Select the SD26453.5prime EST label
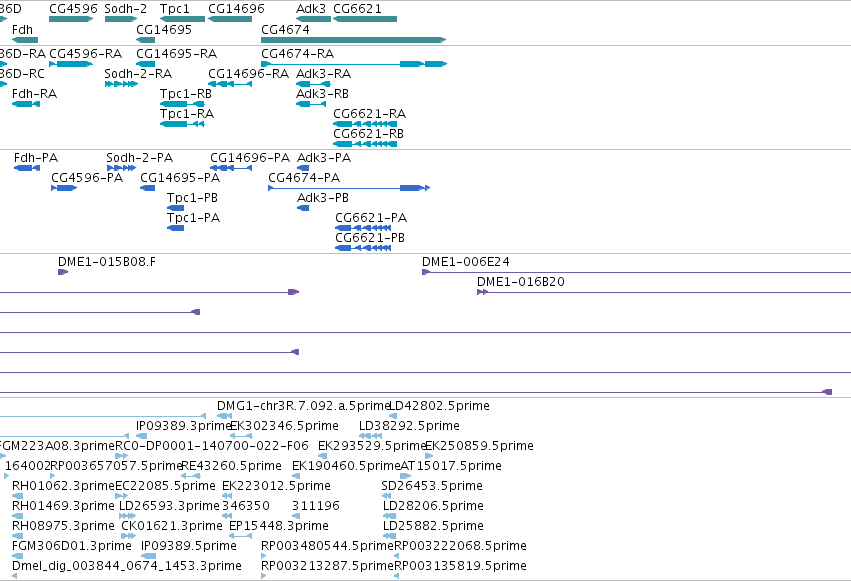The width and height of the screenshot is (851, 581). (x=432, y=486)
